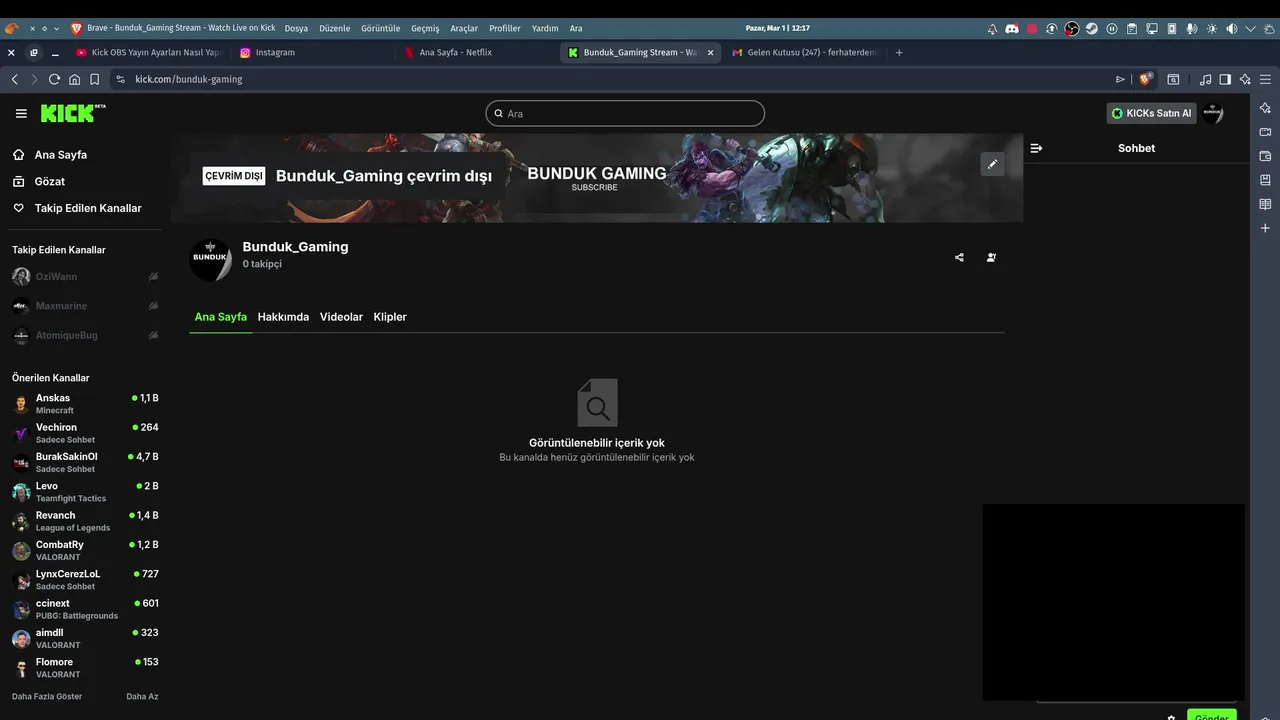Open Steam tray icon

(1092, 29)
